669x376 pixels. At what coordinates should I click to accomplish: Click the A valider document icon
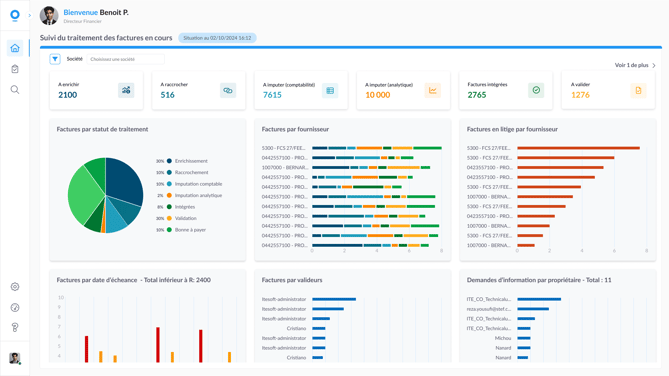tap(638, 90)
